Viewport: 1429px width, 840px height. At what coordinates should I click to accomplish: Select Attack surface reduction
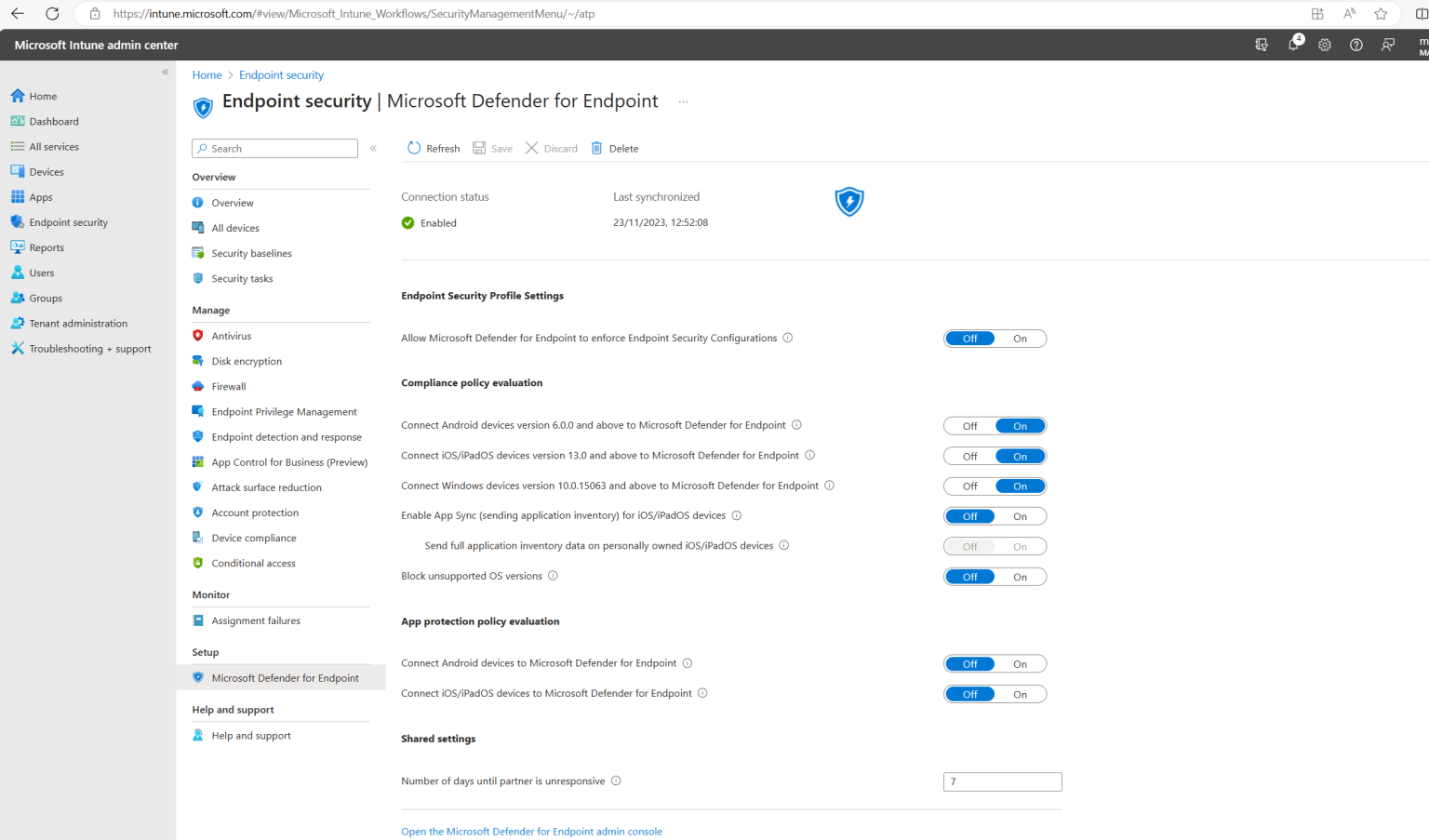(267, 487)
